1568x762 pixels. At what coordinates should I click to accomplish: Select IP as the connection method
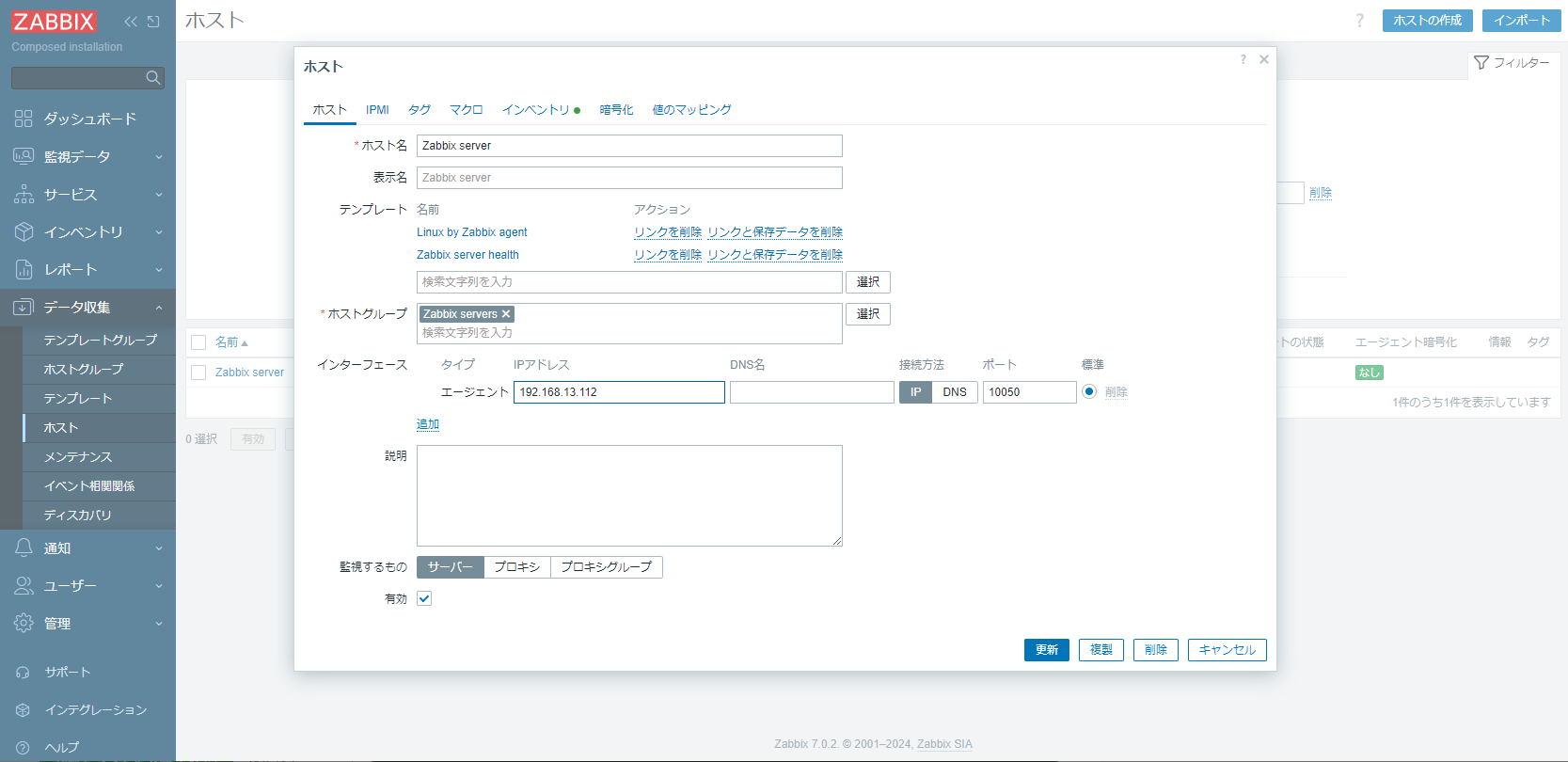(915, 392)
